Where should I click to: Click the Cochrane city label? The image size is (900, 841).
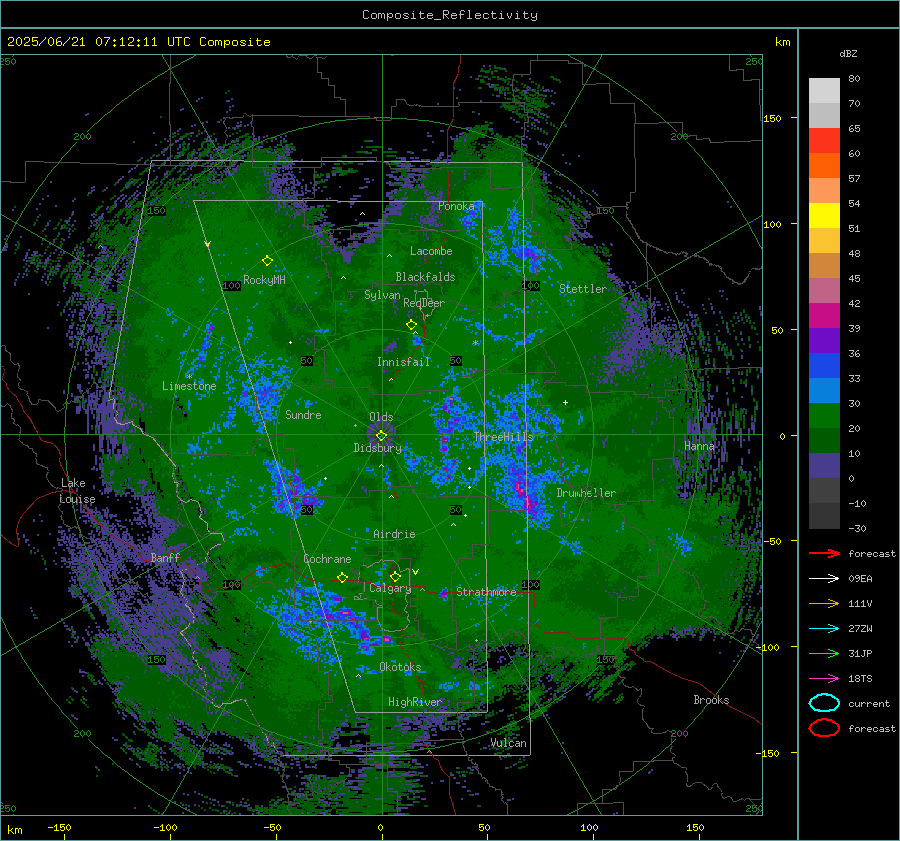point(327,559)
